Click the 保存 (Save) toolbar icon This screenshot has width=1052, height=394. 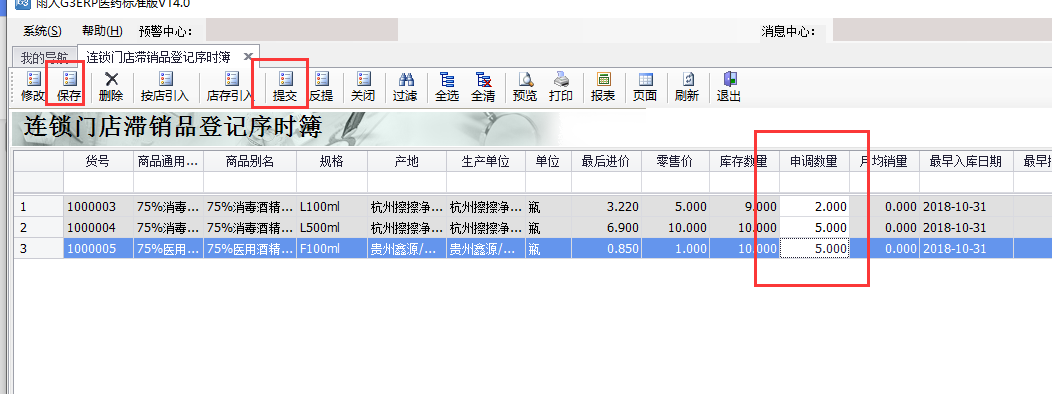(x=69, y=87)
